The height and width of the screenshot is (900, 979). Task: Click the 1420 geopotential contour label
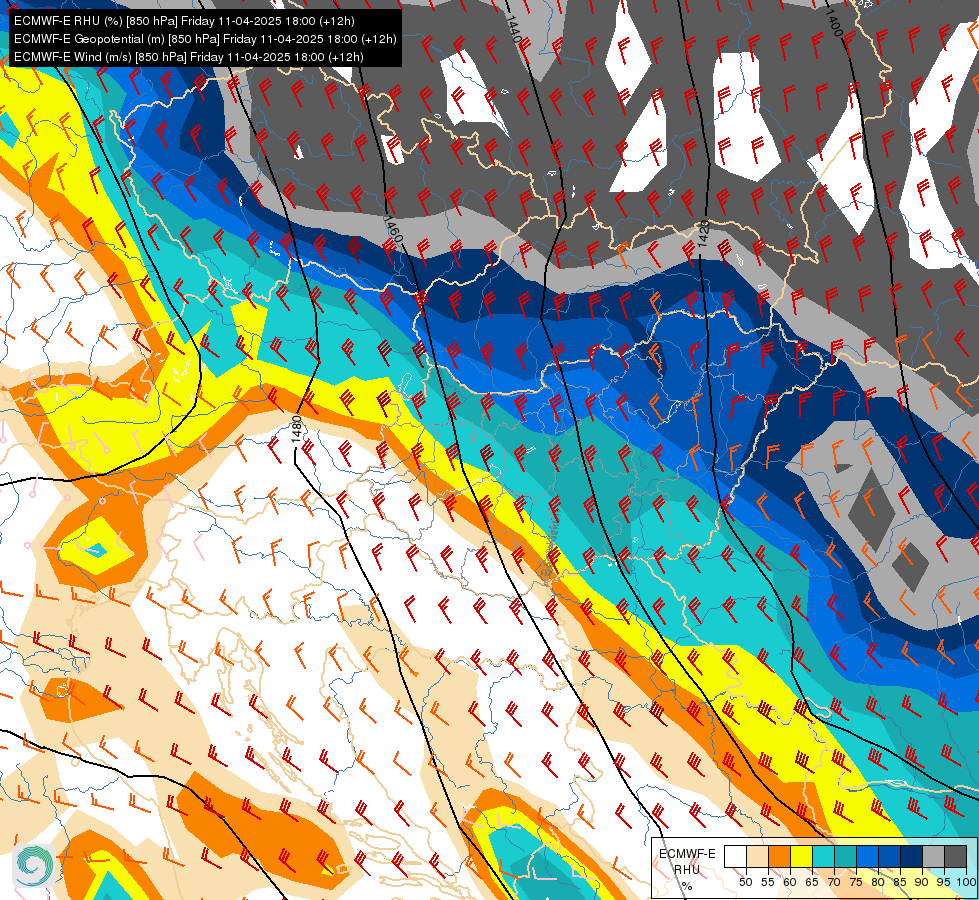coord(703,234)
